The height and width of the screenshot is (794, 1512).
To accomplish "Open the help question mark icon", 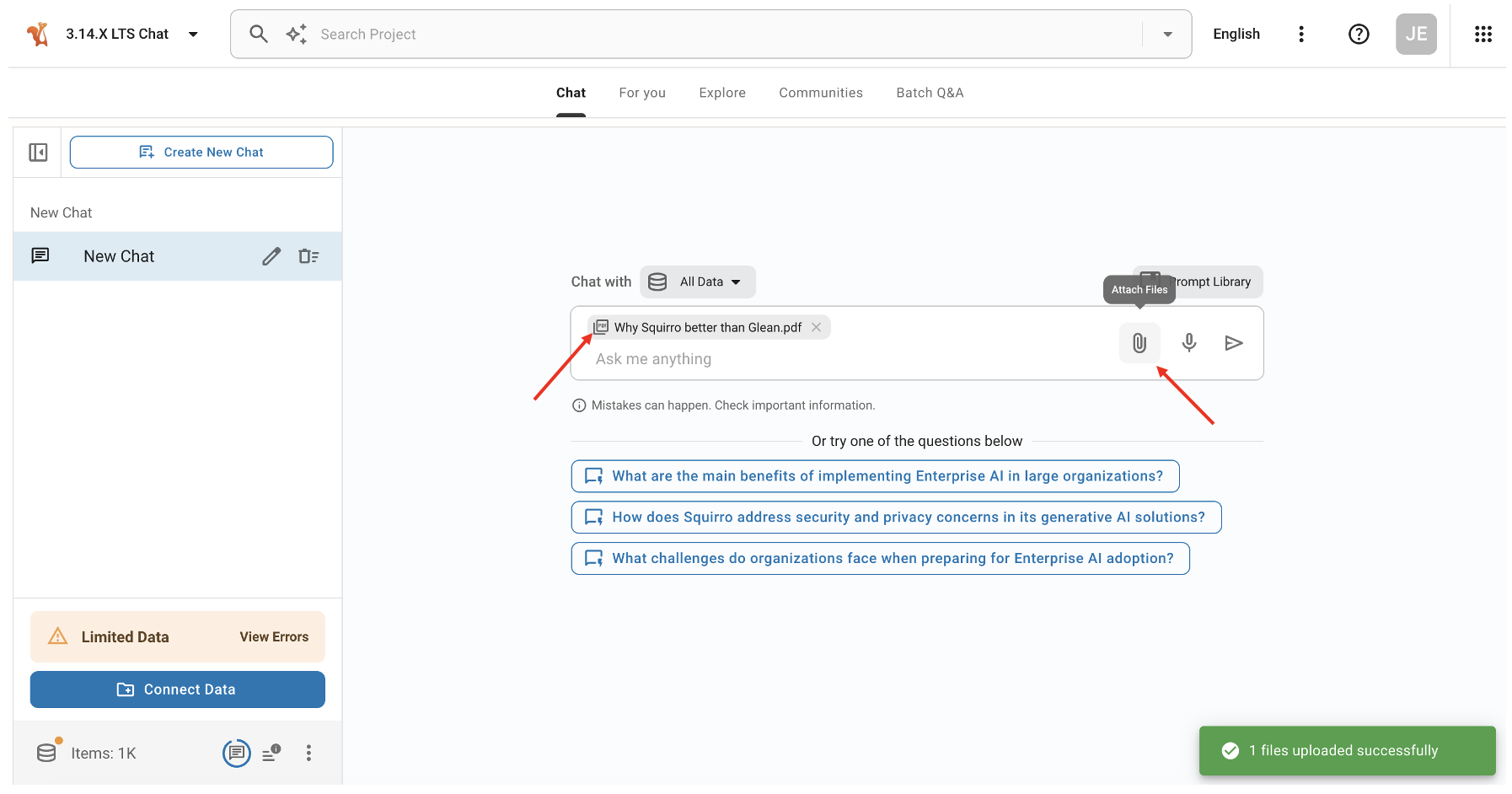I will coord(1358,34).
